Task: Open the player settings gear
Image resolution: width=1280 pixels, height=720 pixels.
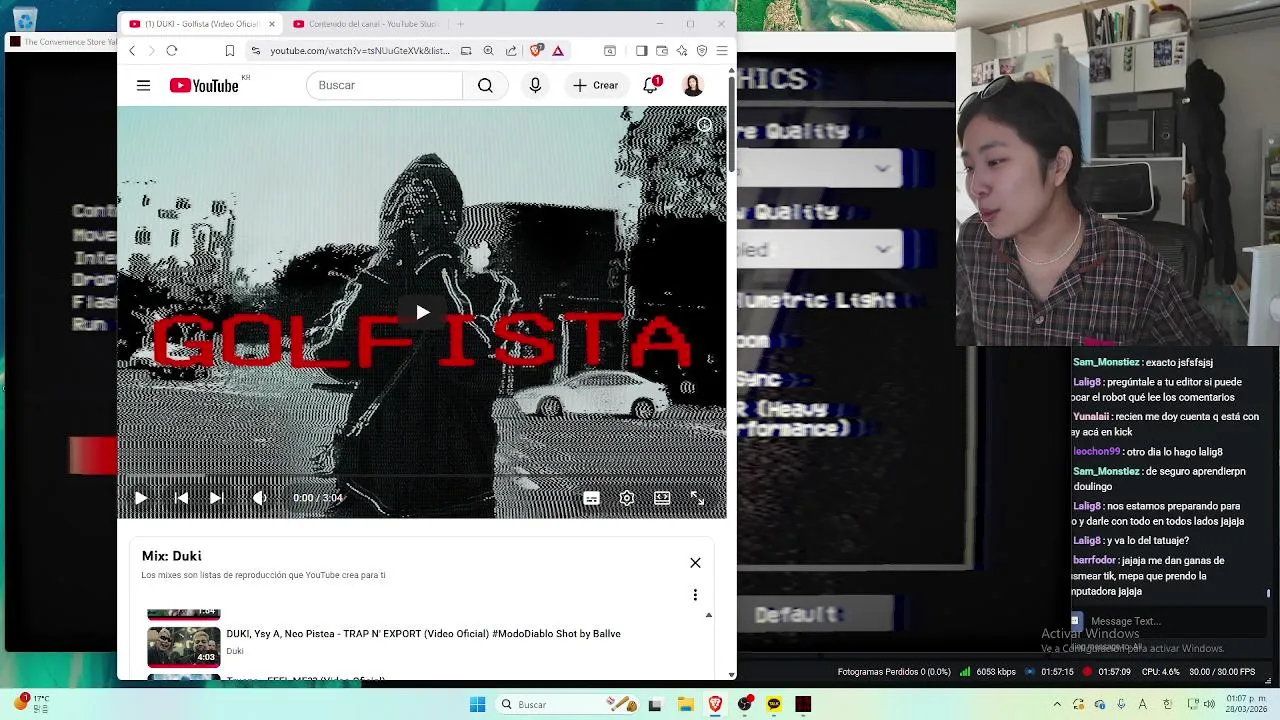Action: pos(627,498)
